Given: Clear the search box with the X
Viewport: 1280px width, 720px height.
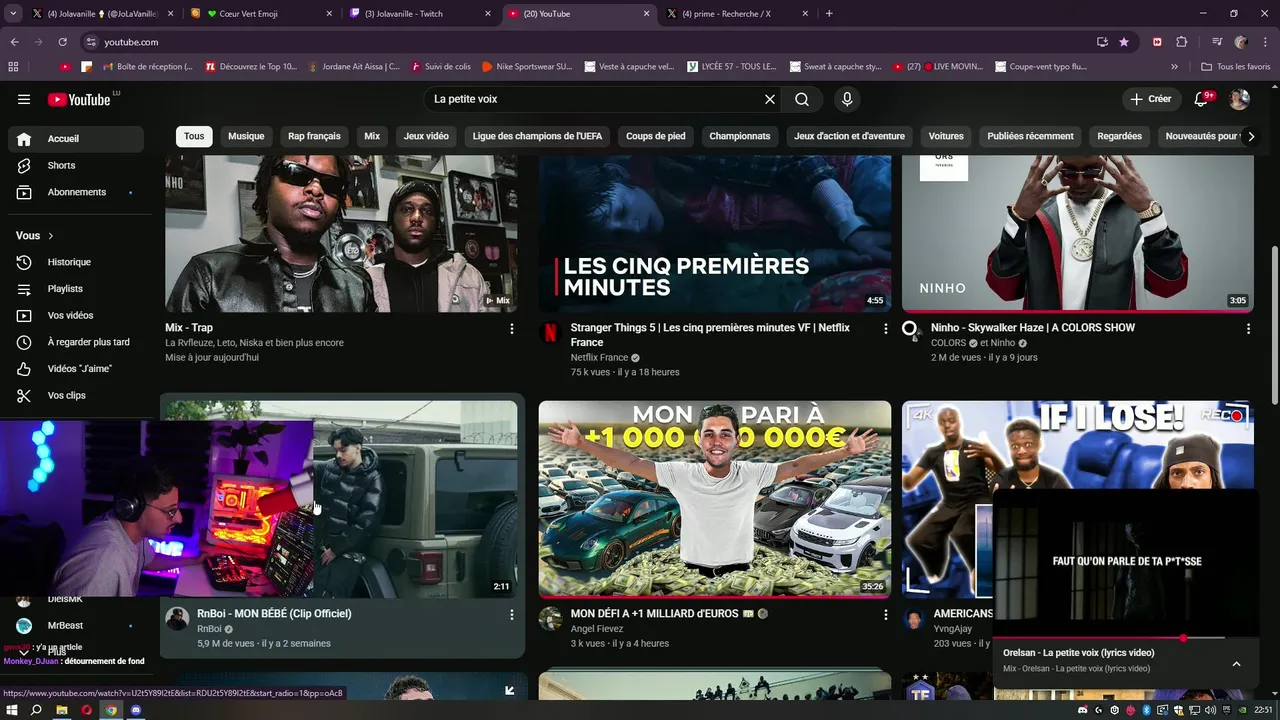Looking at the screenshot, I should click(770, 99).
